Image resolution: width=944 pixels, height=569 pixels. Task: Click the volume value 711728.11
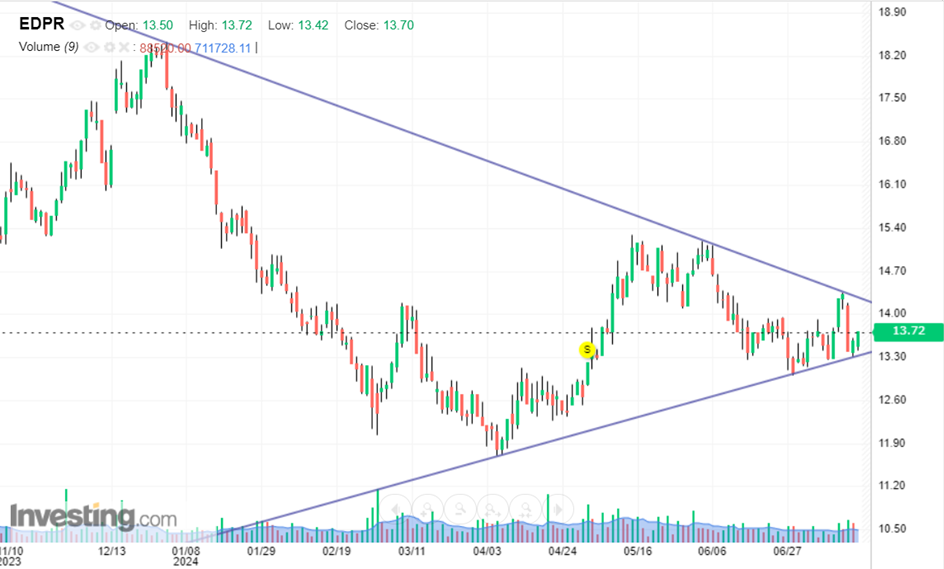coord(222,48)
